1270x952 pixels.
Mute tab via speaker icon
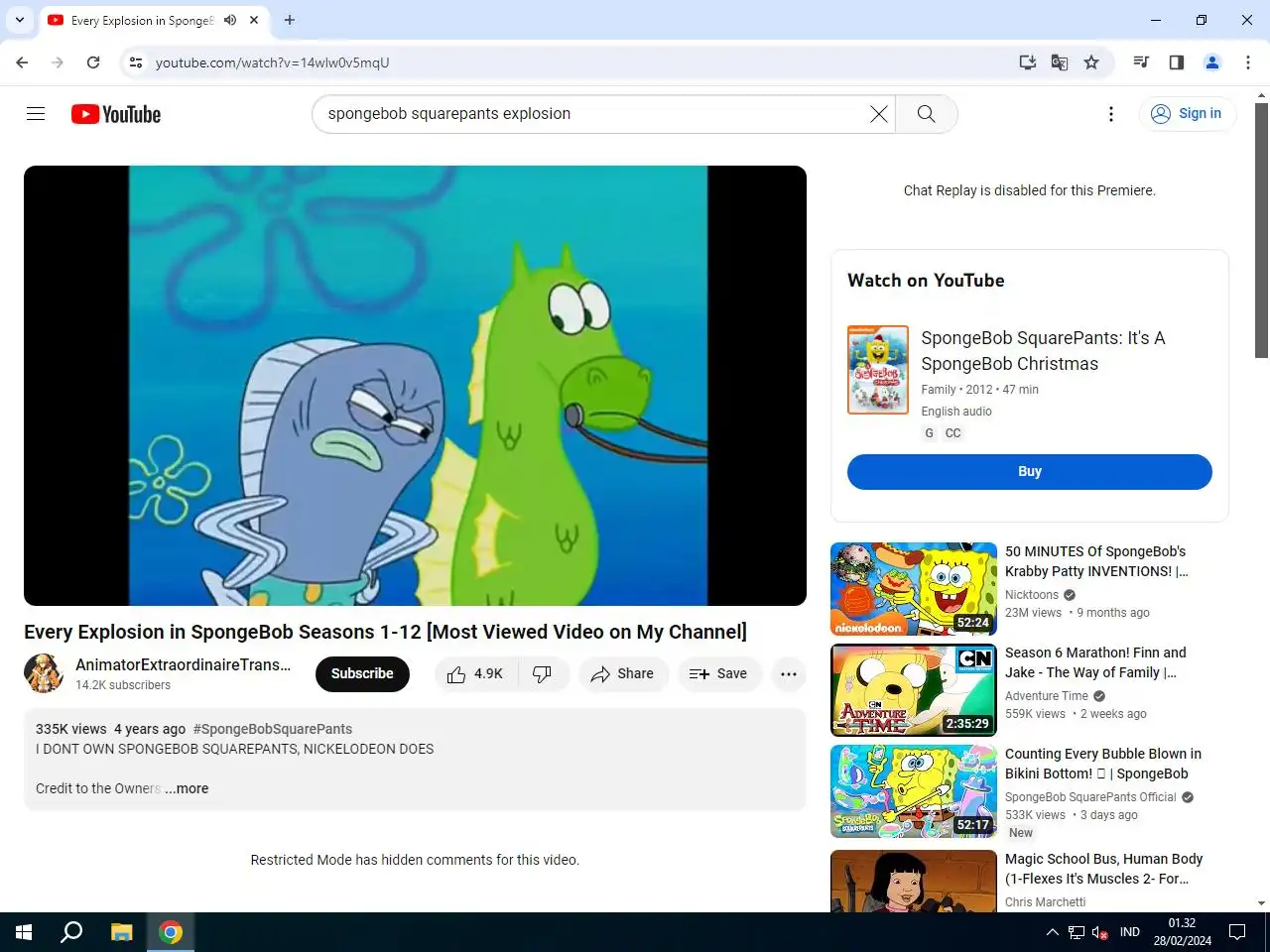coord(230,20)
